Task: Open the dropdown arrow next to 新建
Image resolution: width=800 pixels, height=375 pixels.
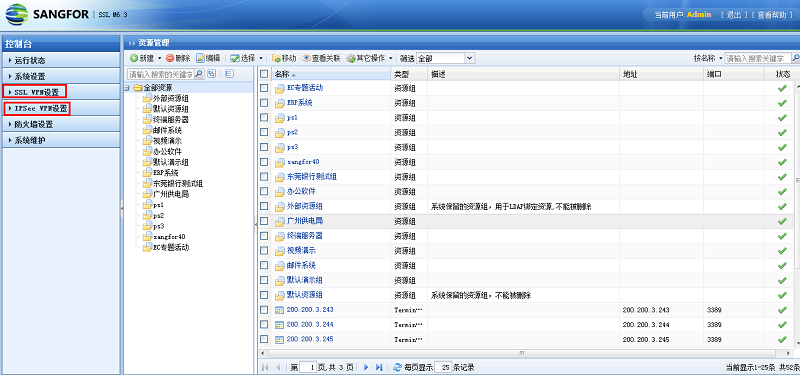Action: click(x=159, y=59)
